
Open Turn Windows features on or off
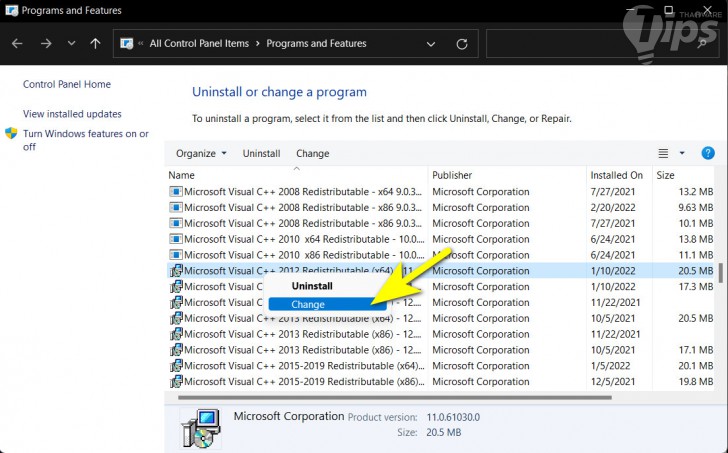(86, 140)
